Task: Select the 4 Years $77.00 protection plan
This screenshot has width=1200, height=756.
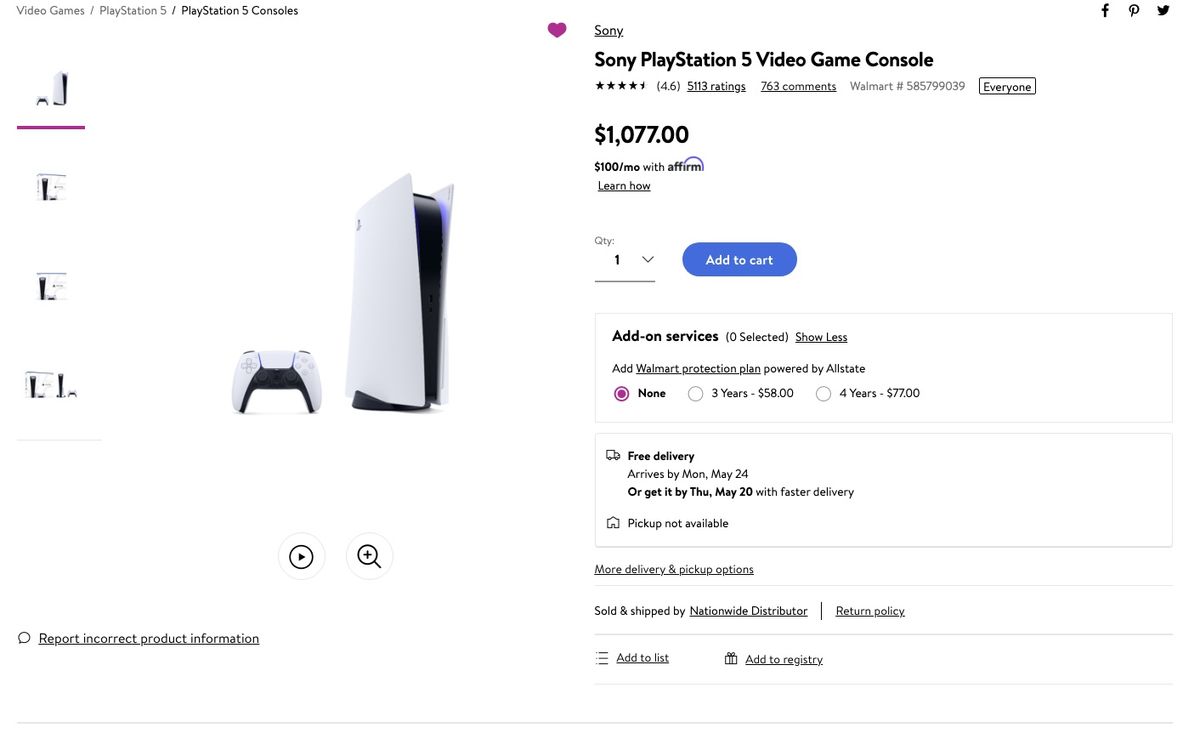Action: tap(823, 393)
